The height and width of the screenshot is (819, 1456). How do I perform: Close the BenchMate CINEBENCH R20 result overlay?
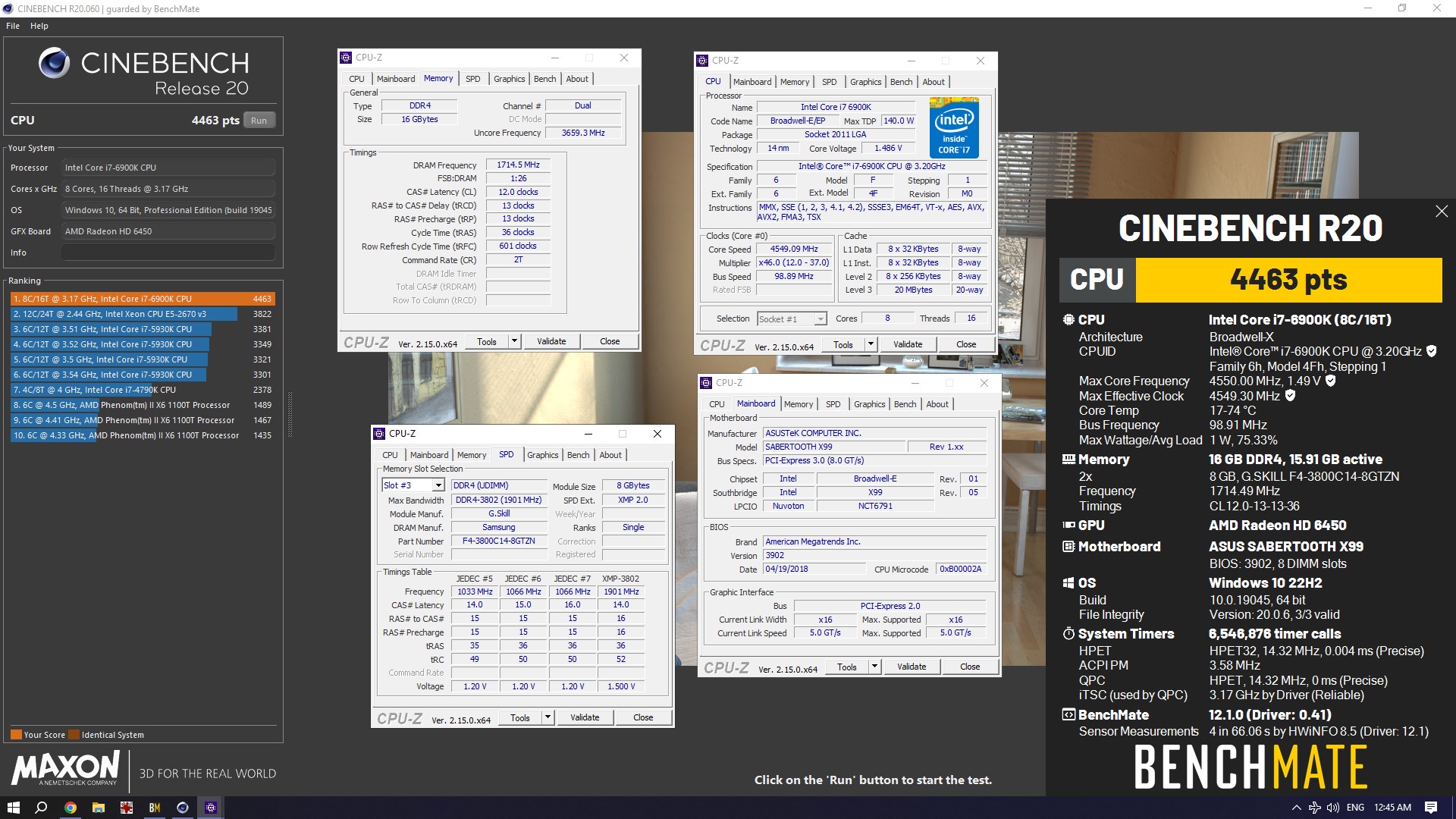1442,212
